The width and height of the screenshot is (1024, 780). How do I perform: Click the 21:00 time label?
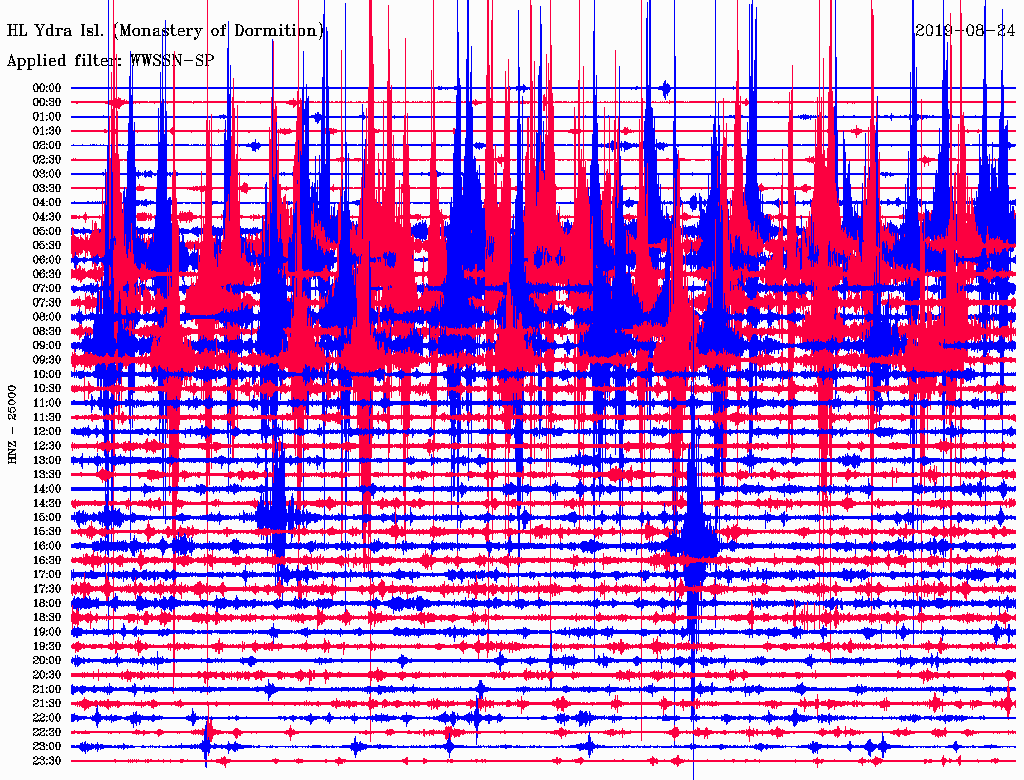(46, 689)
